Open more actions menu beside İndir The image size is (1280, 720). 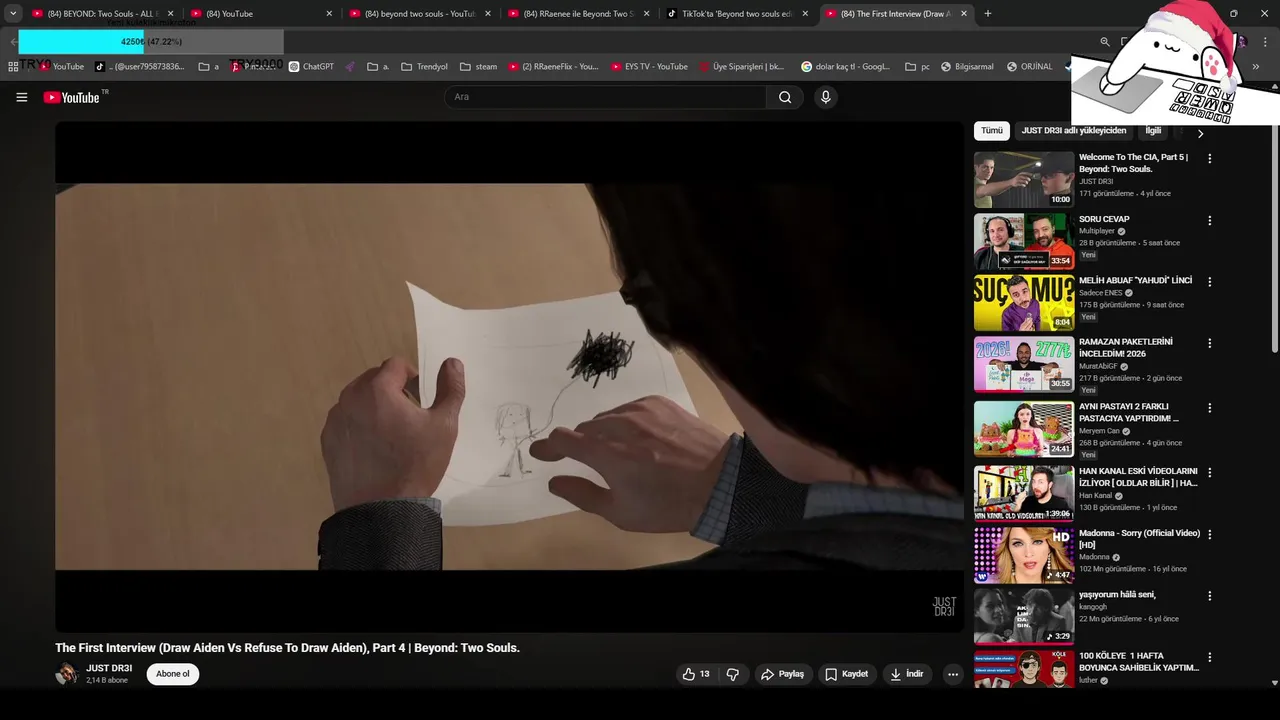pyautogui.click(x=953, y=674)
